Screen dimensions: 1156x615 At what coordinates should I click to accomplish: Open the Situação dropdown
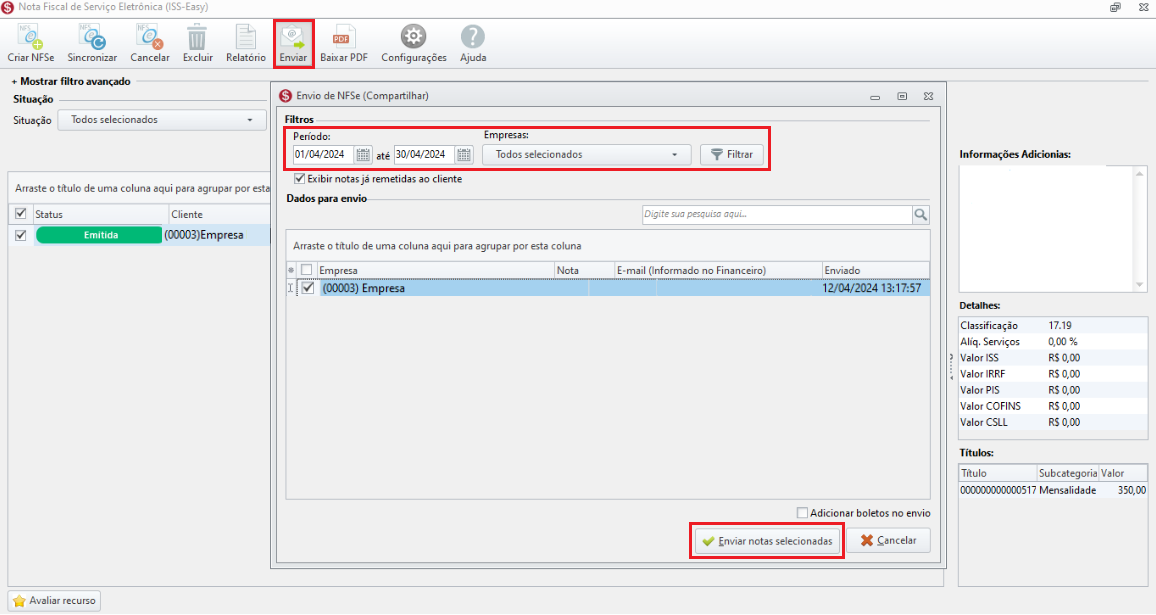pos(162,119)
